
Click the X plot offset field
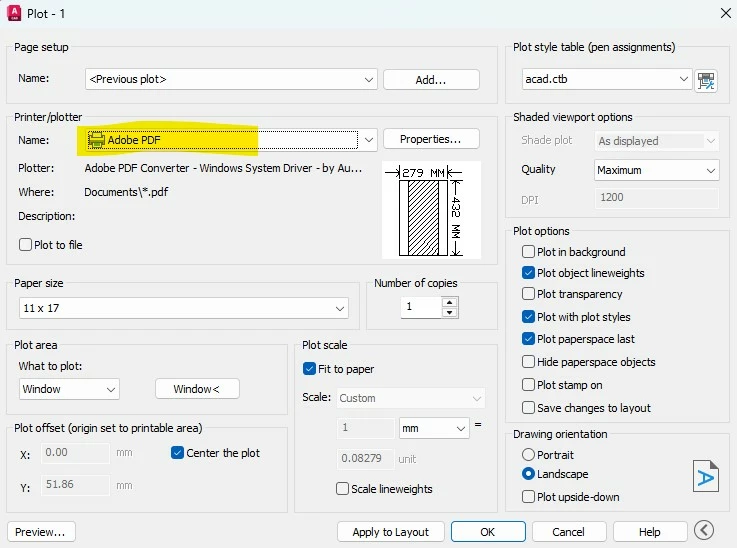[x=75, y=453]
